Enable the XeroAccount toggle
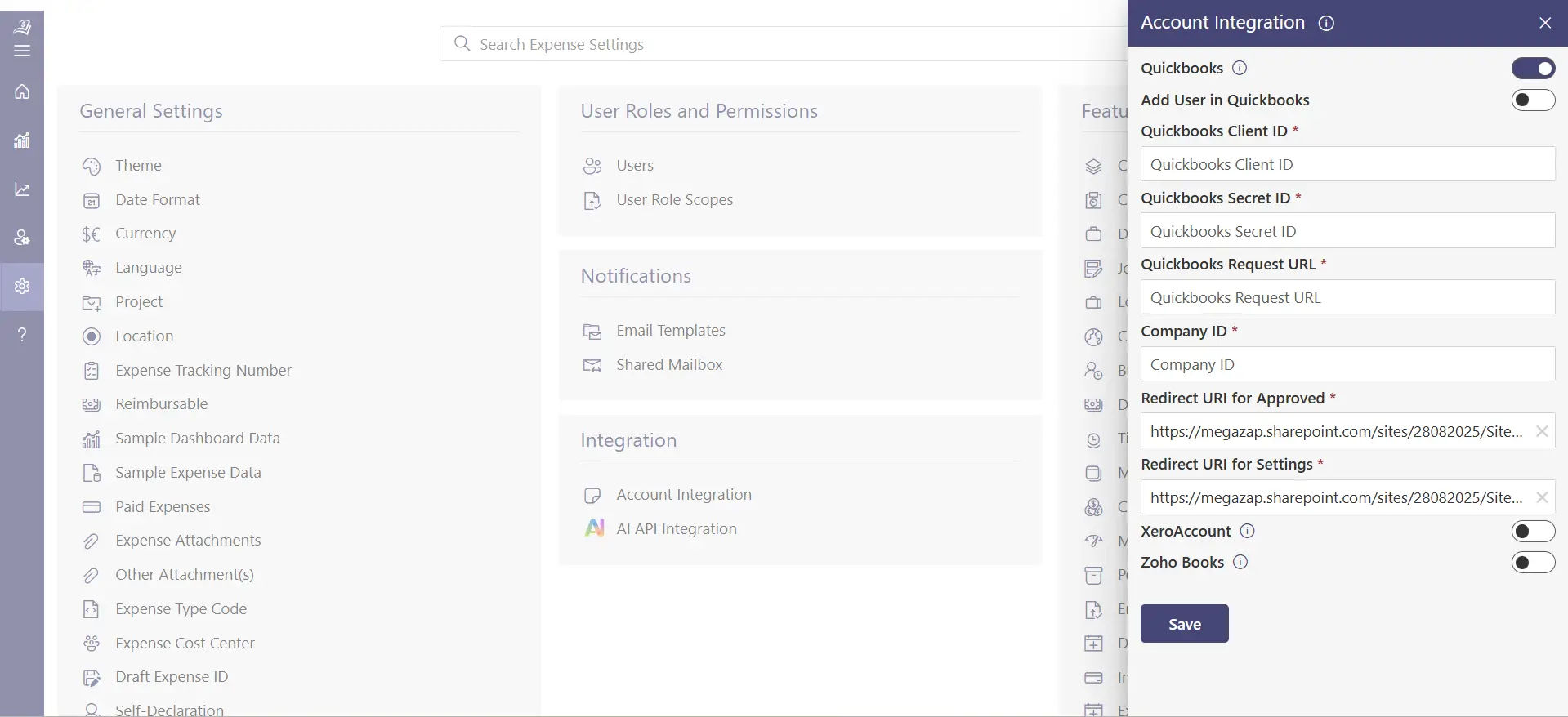 [x=1533, y=532]
